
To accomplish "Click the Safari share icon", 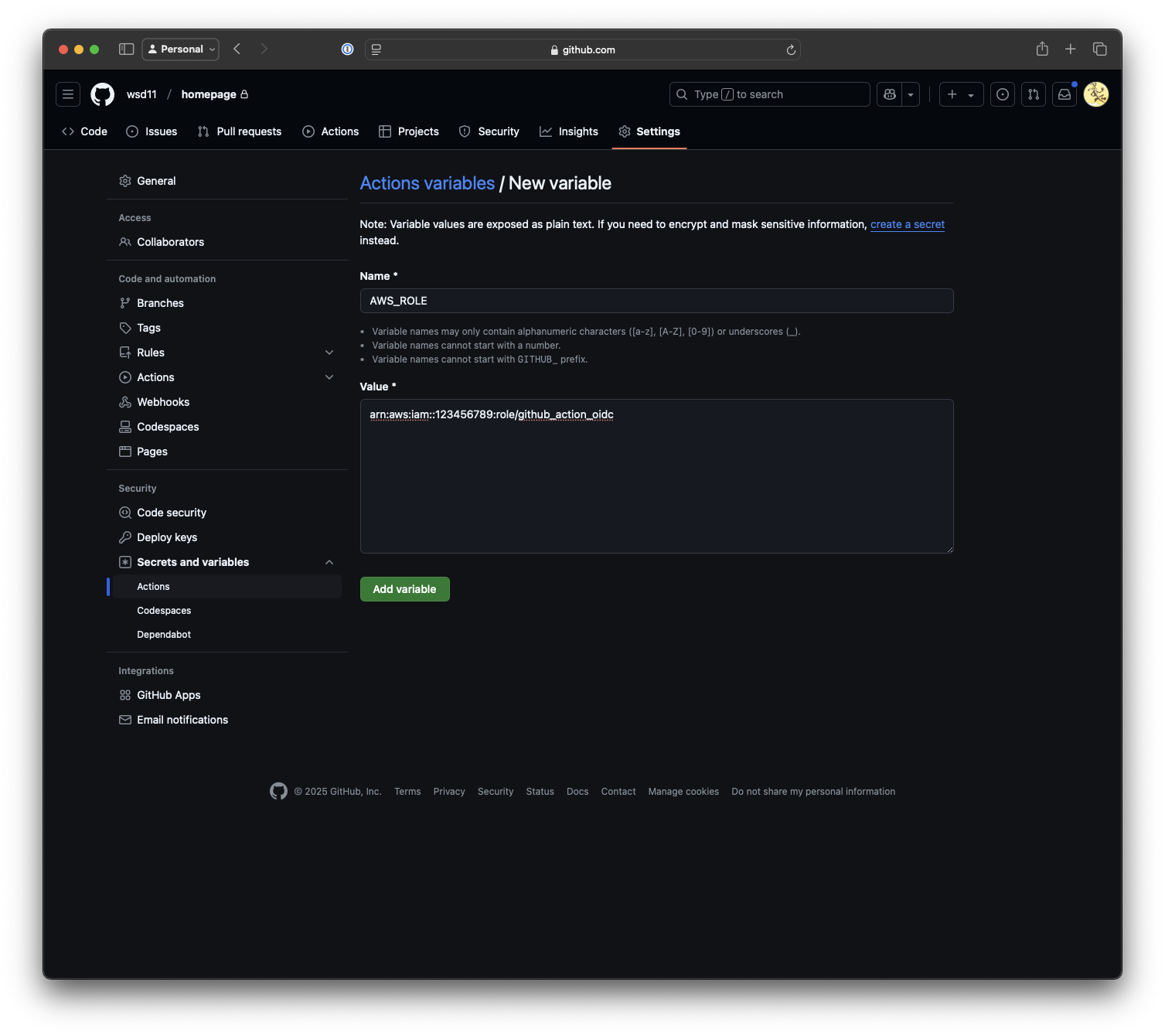I will 1042,49.
